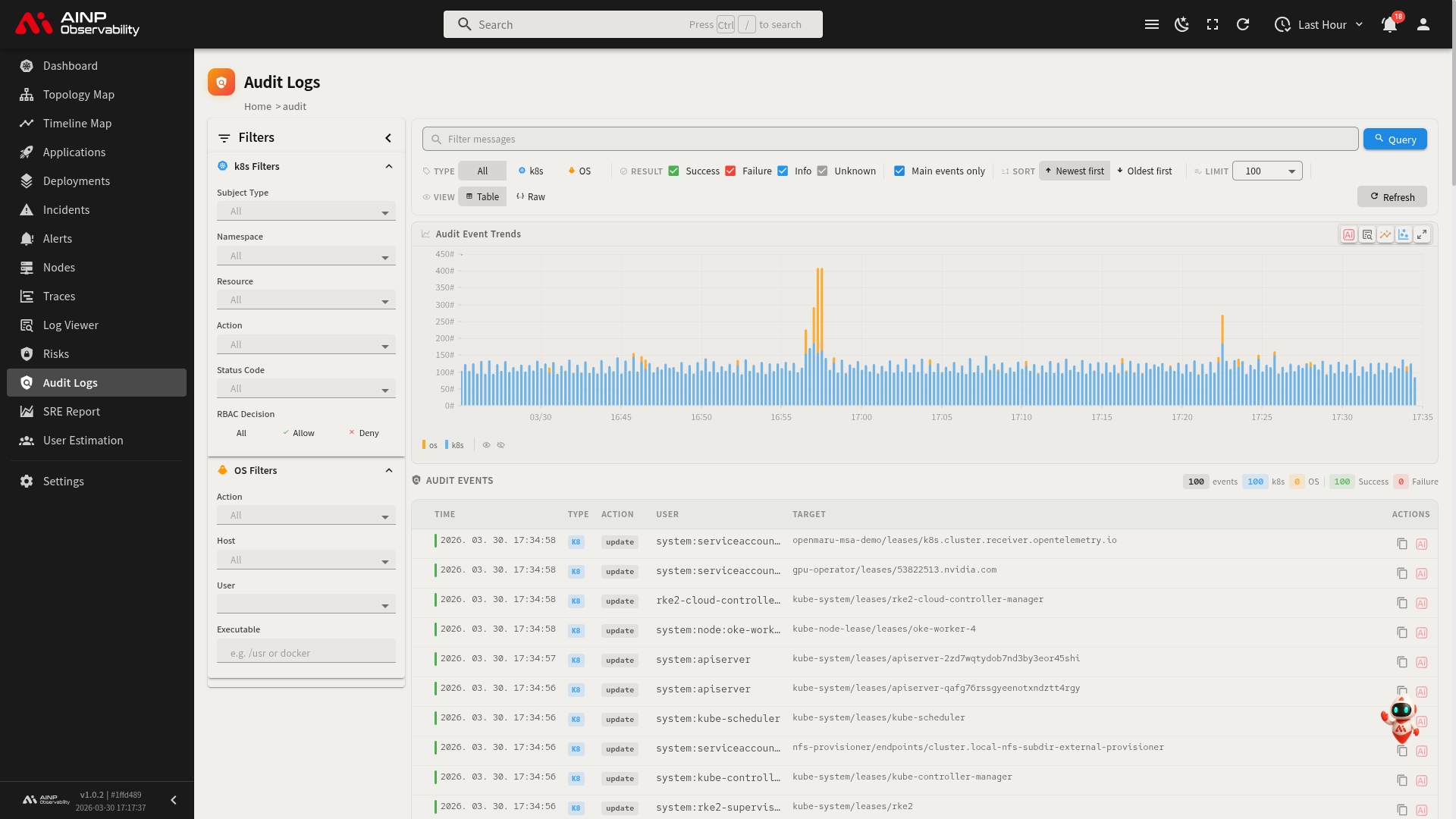This screenshot has height=819, width=1456.
Task: Open the Limit 100 dropdown
Action: pyautogui.click(x=1267, y=171)
